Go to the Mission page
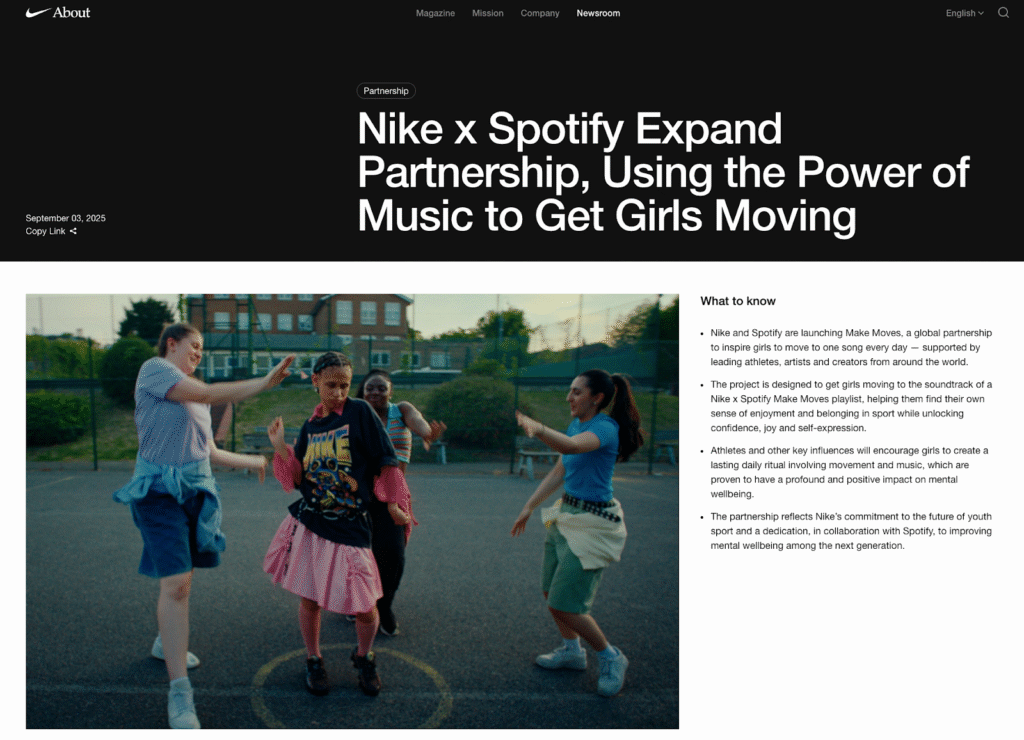Image resolution: width=1024 pixels, height=740 pixels. point(487,13)
